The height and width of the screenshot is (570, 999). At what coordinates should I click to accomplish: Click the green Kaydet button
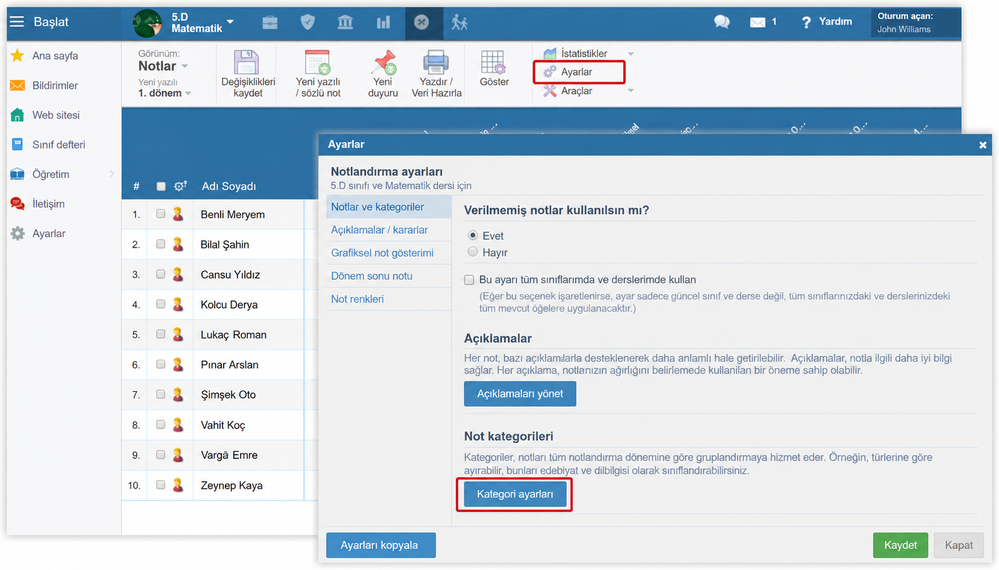coord(900,545)
